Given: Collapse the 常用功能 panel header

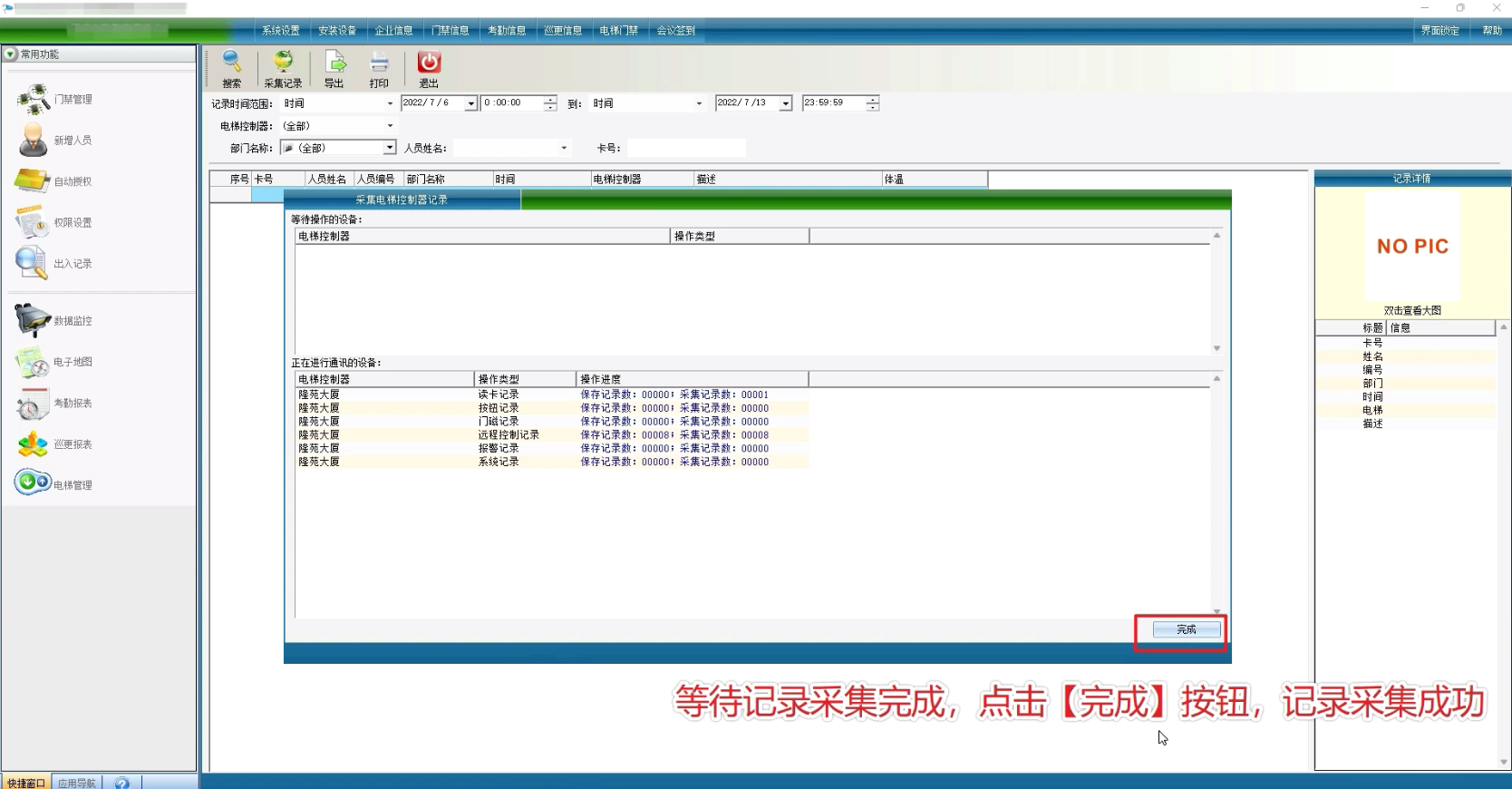Looking at the screenshot, I should [11, 54].
